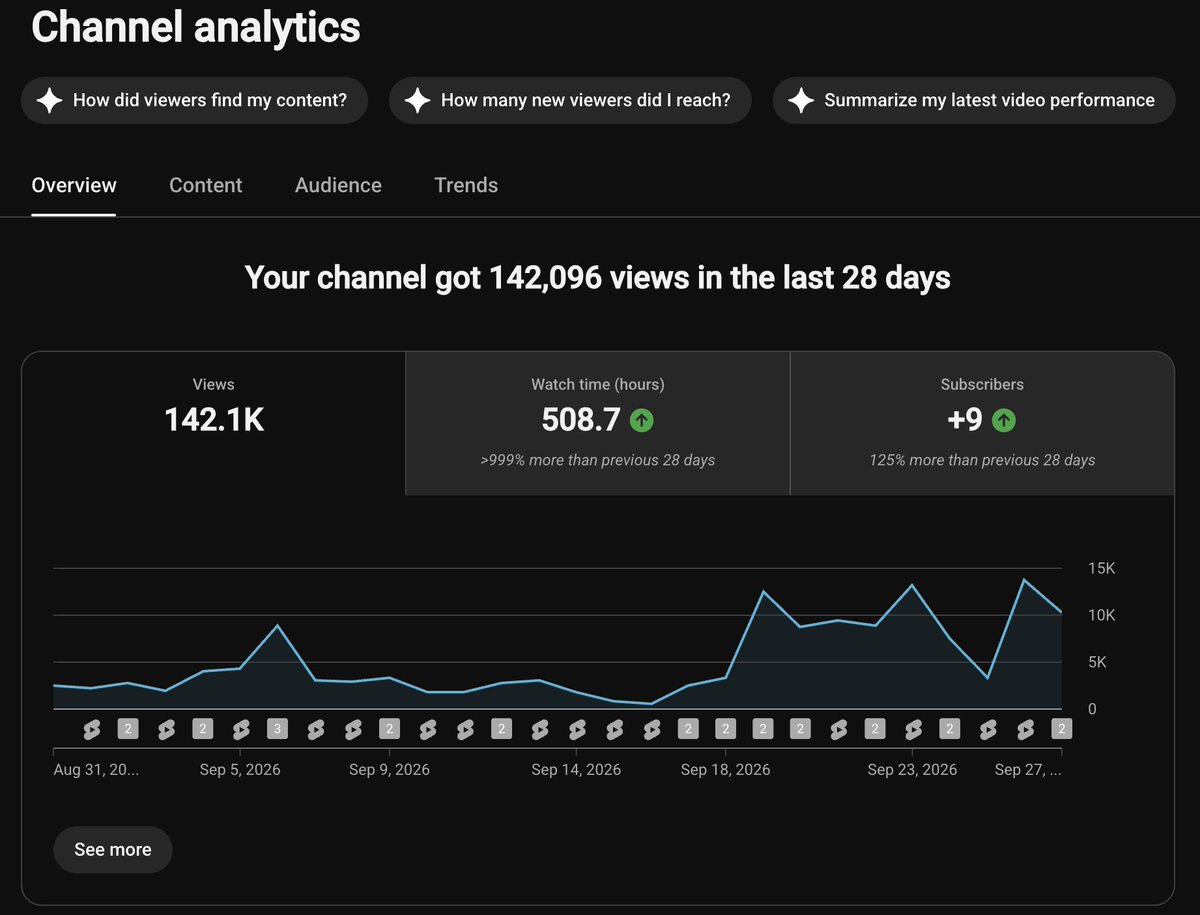Click sparkle icon beside 'Summarize my latest video performance'

point(801,100)
